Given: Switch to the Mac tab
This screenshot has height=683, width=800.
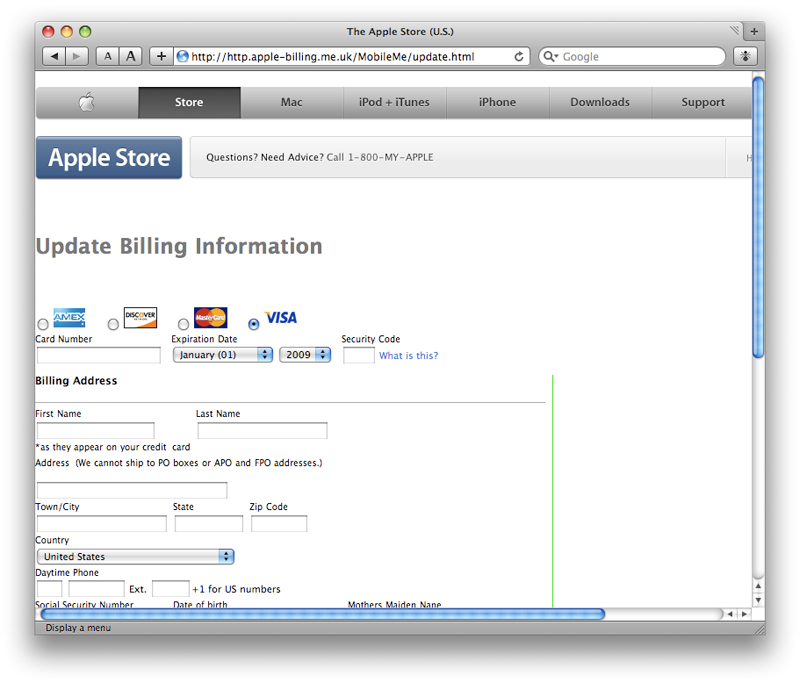Looking at the screenshot, I should (x=292, y=103).
